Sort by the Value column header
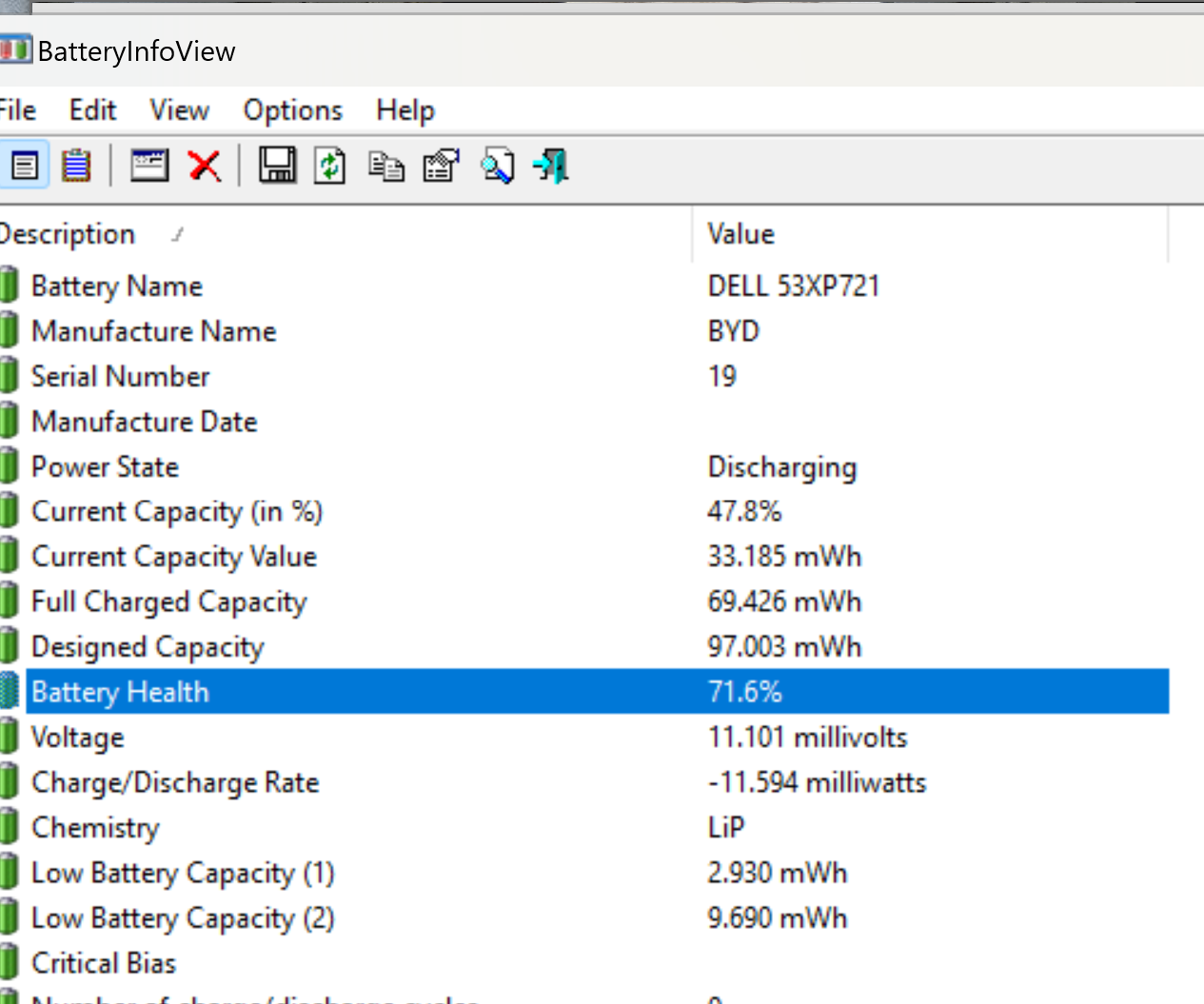This screenshot has width=1204, height=1004. (931, 234)
